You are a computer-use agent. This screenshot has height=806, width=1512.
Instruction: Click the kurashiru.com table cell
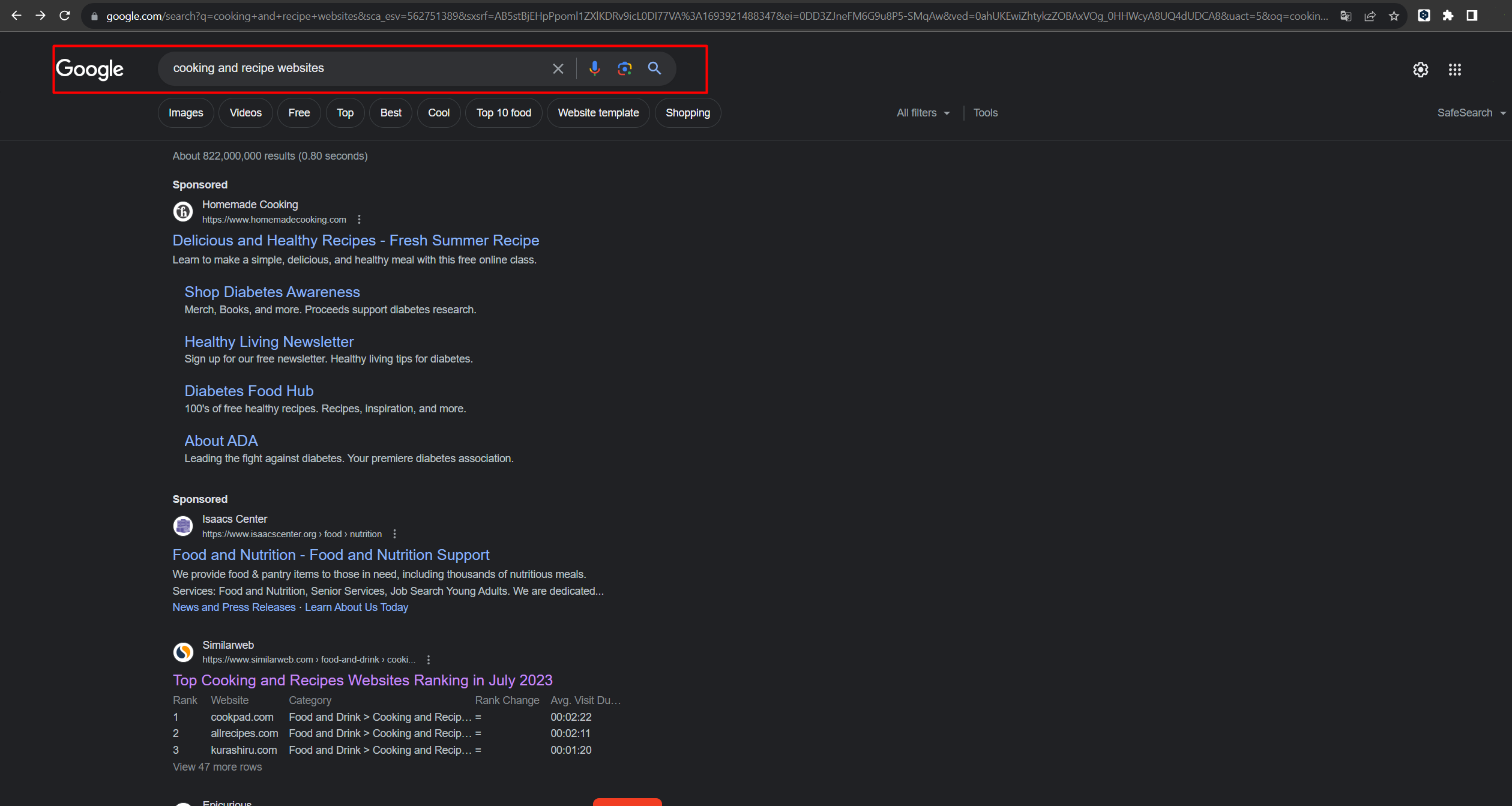point(244,750)
